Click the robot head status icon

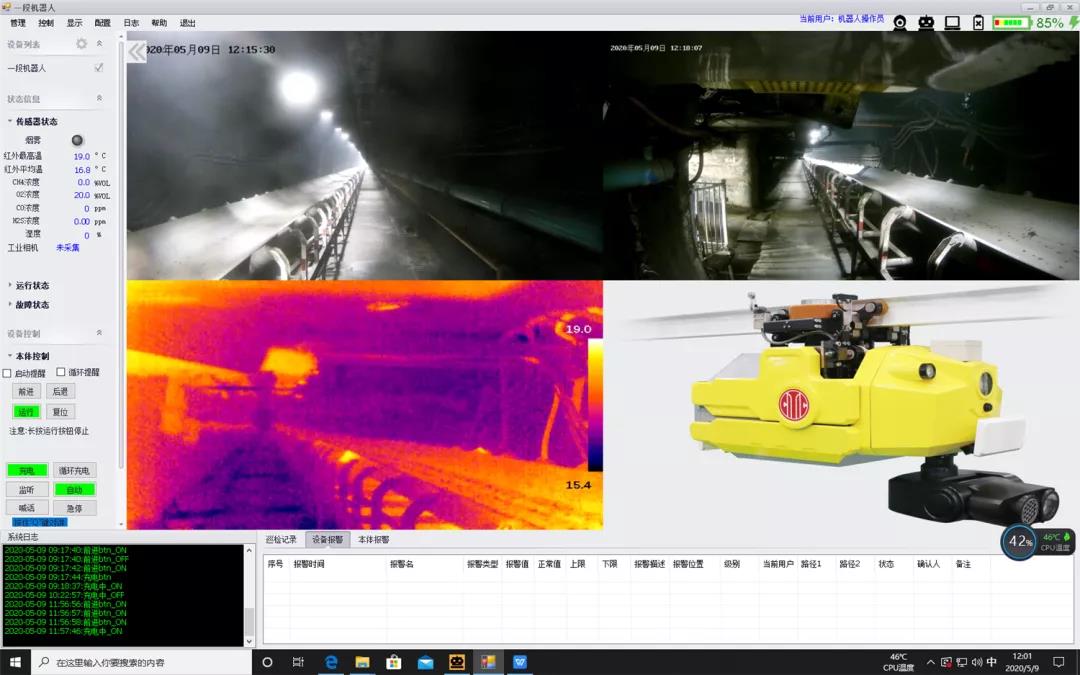coord(926,22)
